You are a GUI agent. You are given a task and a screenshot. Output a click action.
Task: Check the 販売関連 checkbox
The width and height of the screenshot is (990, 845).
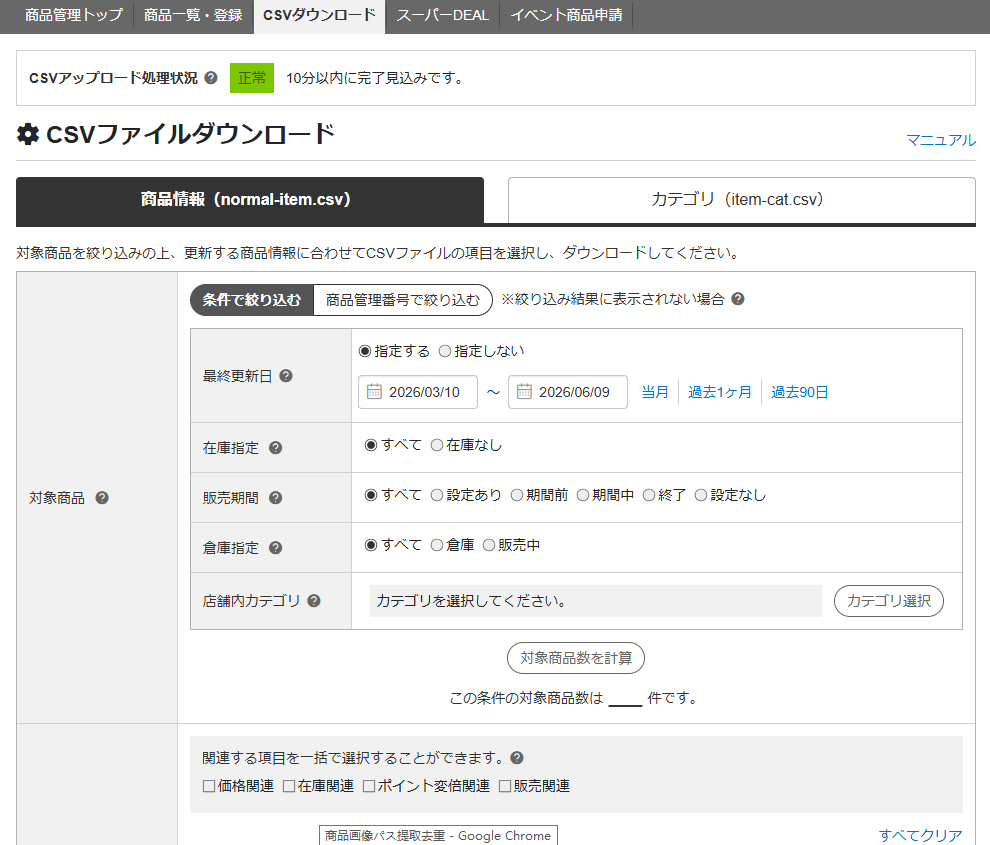pyautogui.click(x=505, y=786)
